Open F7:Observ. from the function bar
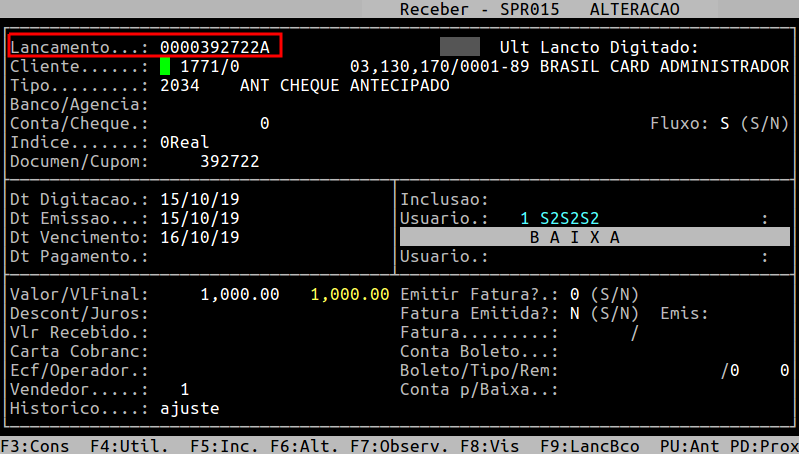799x454 pixels. point(391,444)
